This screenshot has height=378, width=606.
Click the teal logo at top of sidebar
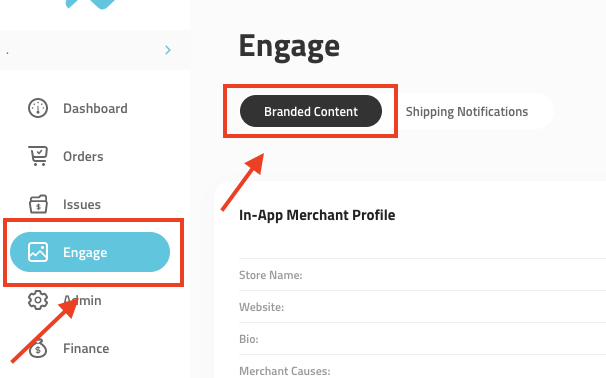pyautogui.click(x=91, y=4)
